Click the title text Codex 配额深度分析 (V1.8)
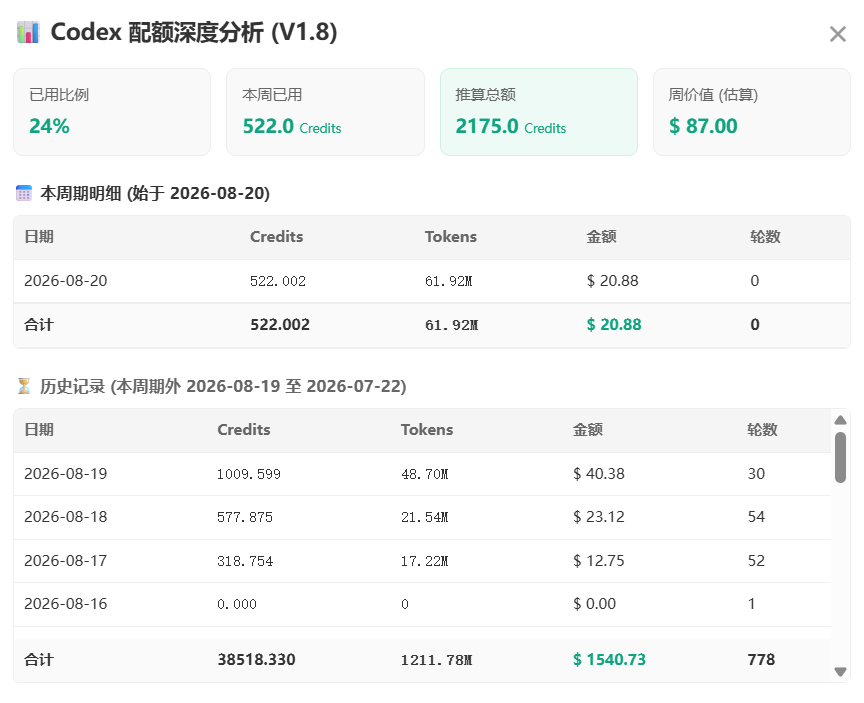The width and height of the screenshot is (864, 703). coord(194,33)
